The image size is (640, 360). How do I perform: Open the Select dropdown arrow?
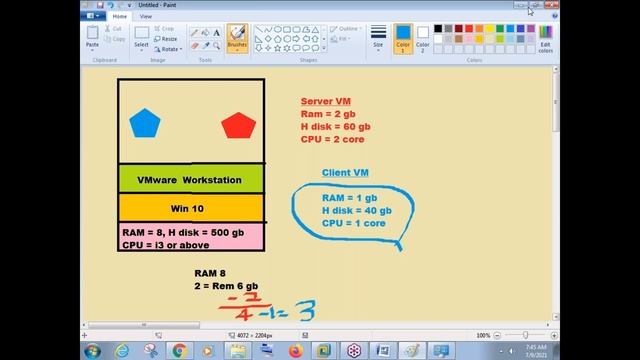(141, 51)
